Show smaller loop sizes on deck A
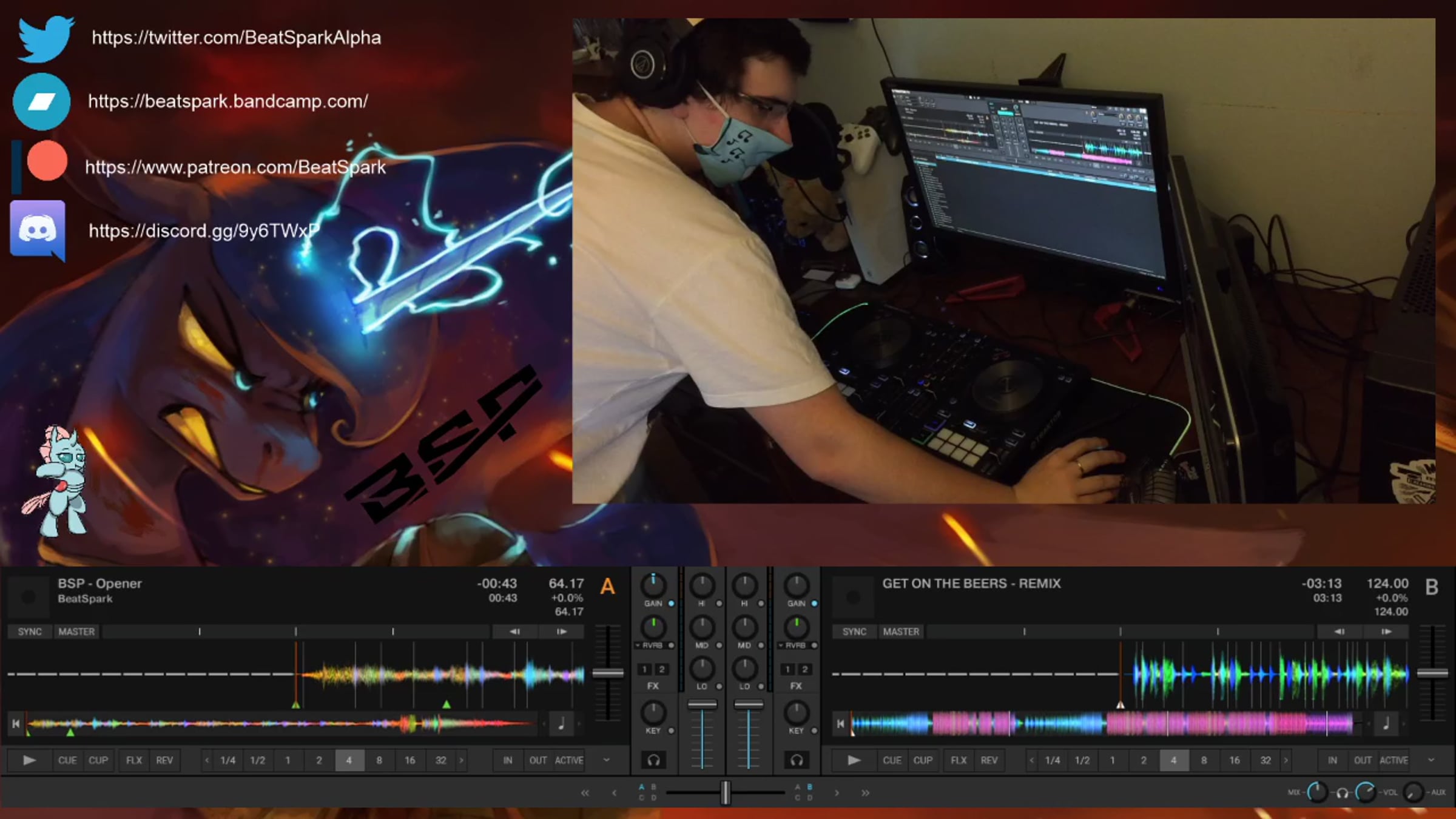The height and width of the screenshot is (819, 1456). (207, 760)
